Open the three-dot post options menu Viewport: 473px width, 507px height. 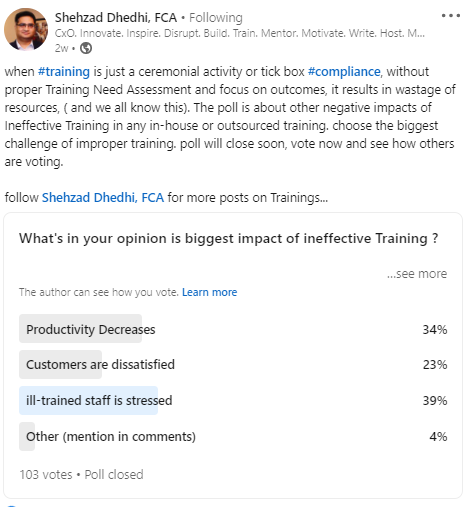pos(451,16)
